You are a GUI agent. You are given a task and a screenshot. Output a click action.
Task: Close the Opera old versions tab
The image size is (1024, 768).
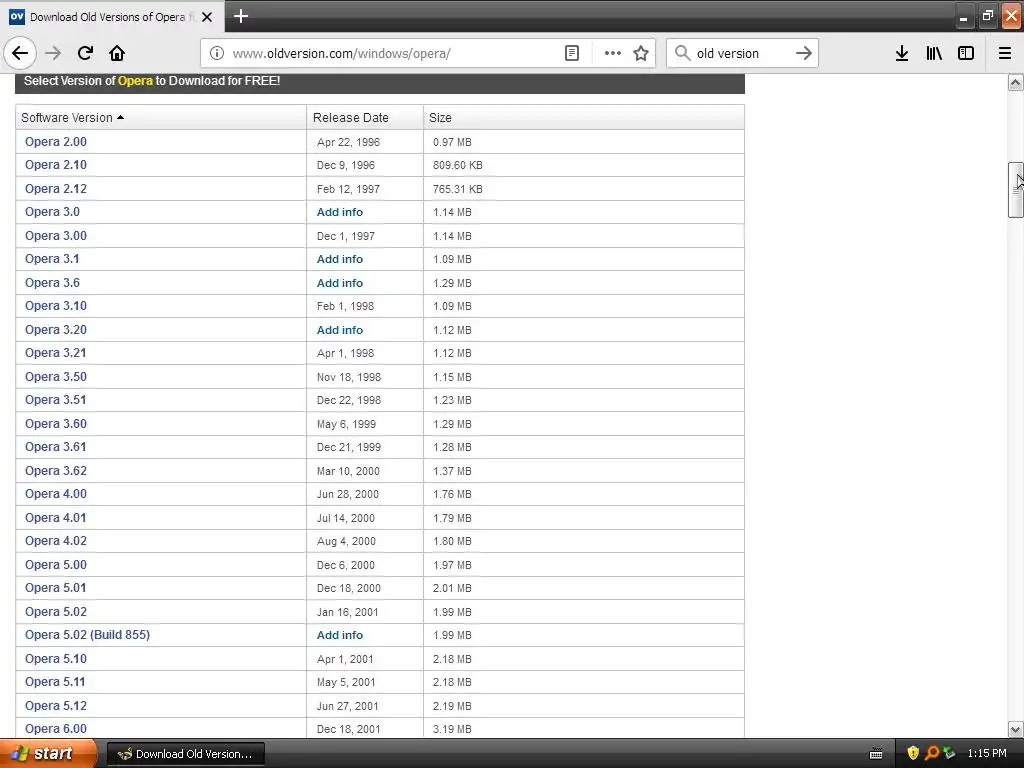click(x=207, y=17)
